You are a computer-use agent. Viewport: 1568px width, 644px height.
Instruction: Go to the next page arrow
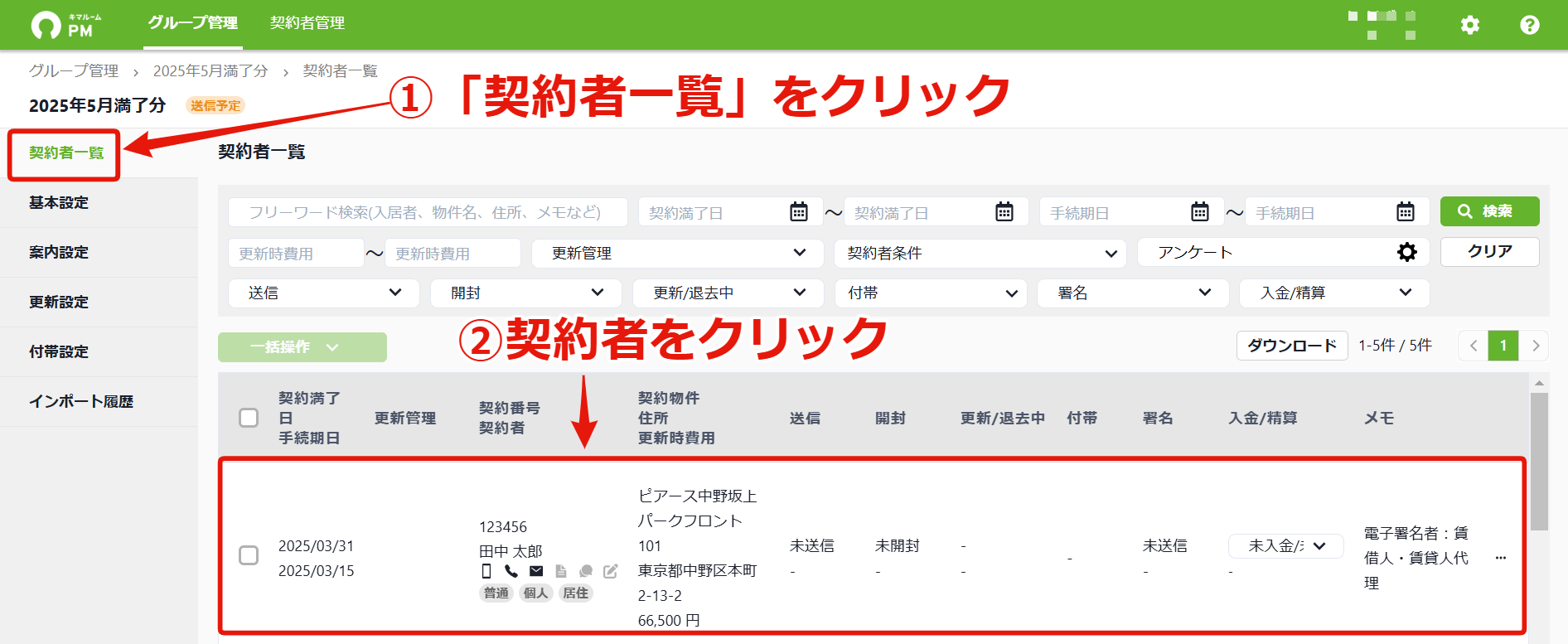(1535, 346)
